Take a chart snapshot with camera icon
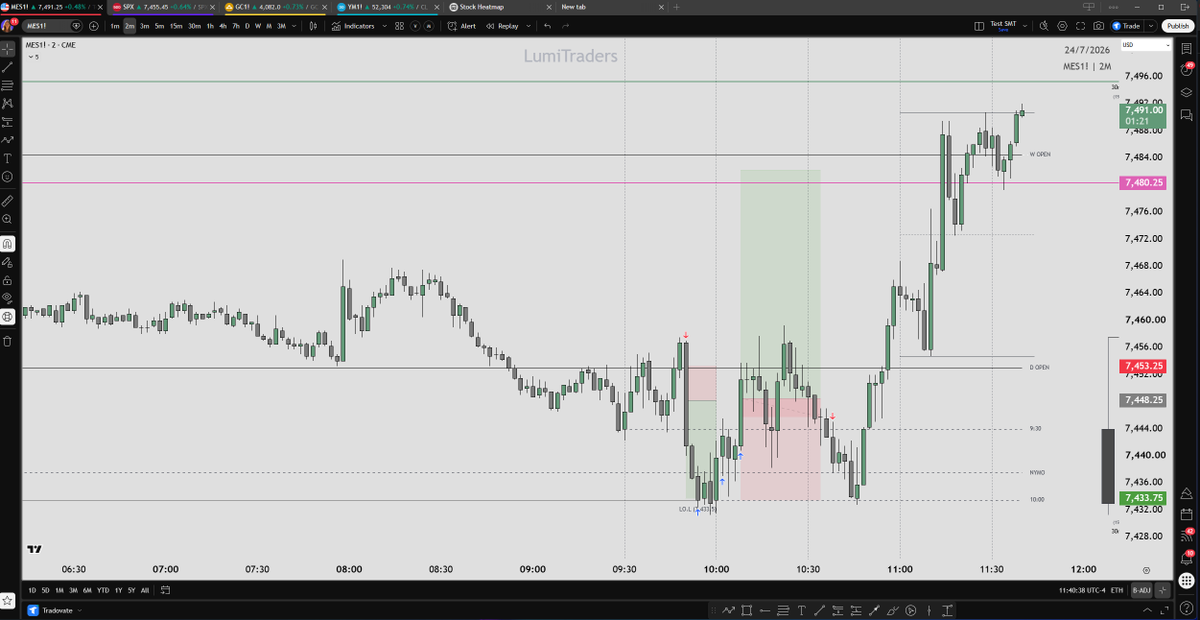1200x620 pixels. (1099, 26)
